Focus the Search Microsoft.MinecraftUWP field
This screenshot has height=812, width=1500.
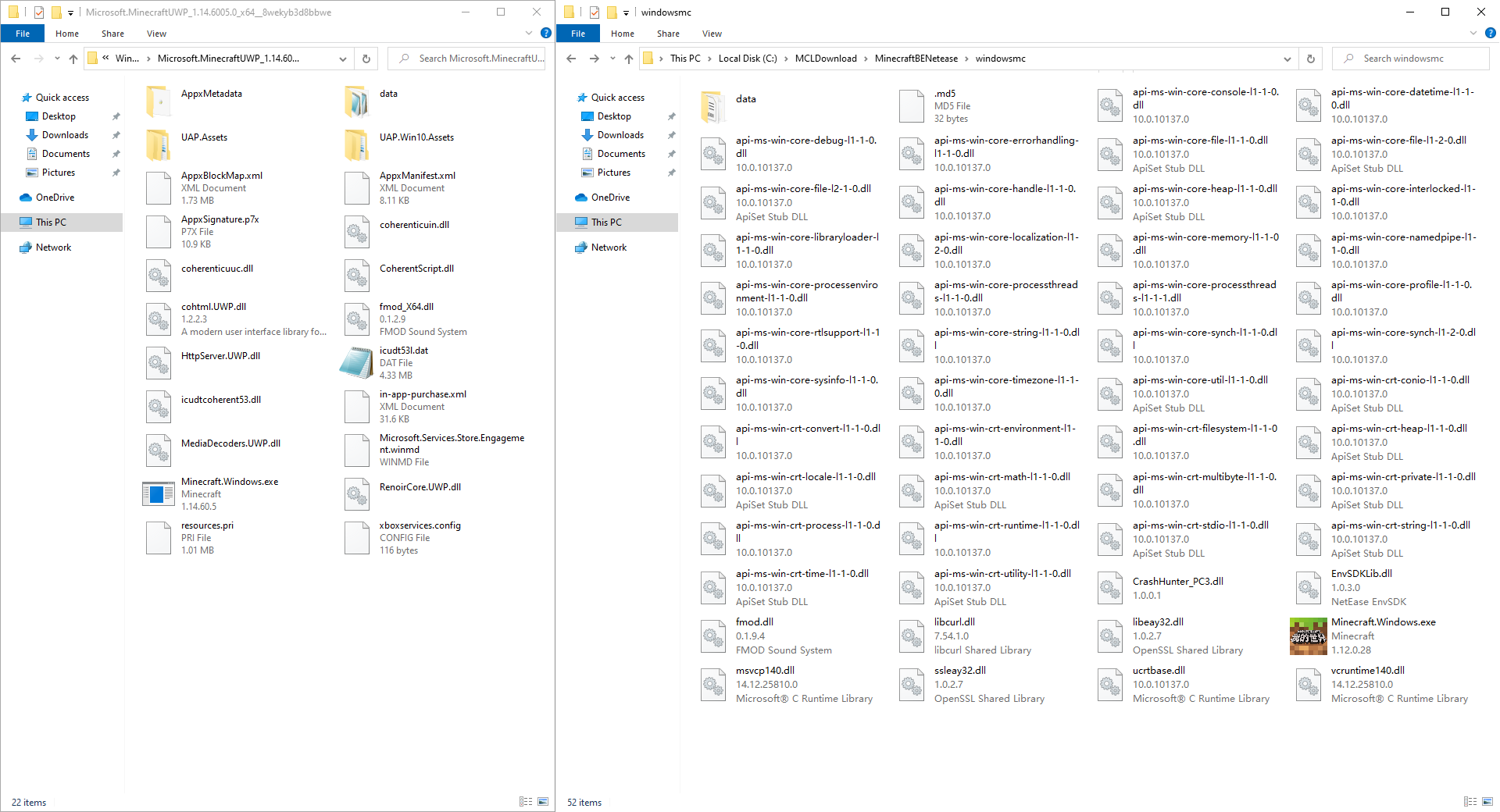pos(466,59)
